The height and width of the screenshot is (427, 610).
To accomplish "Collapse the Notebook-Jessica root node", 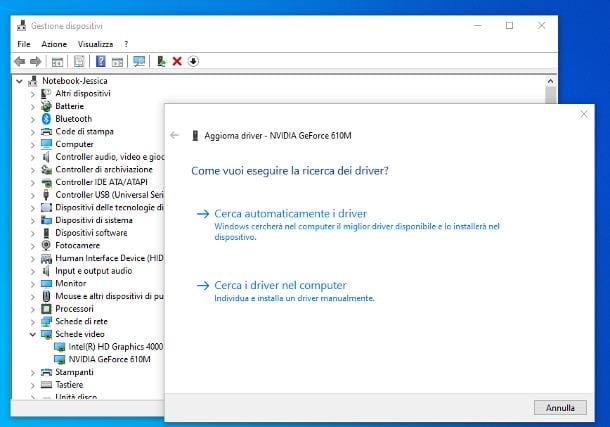I will (19, 81).
